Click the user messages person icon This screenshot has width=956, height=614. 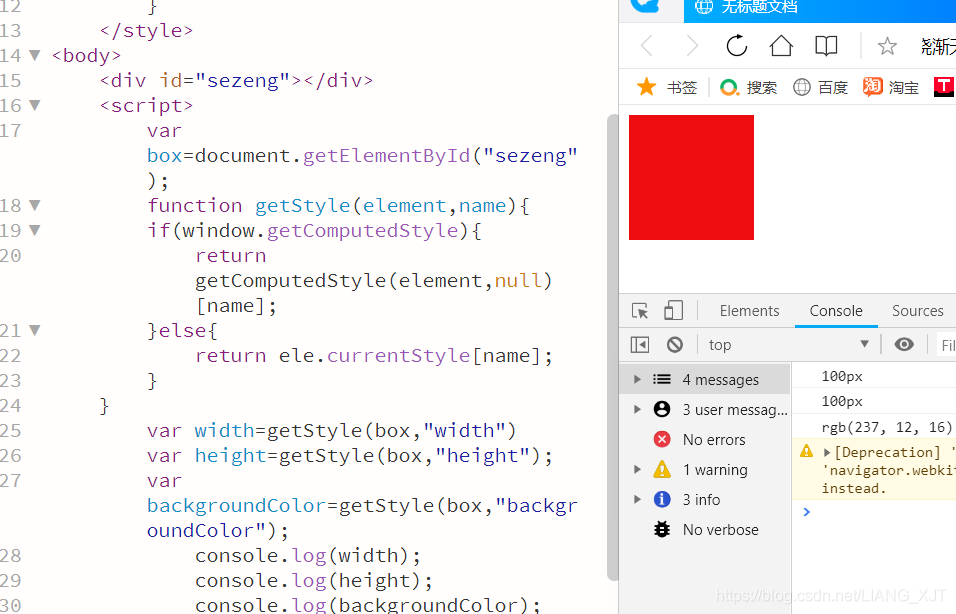pos(662,409)
